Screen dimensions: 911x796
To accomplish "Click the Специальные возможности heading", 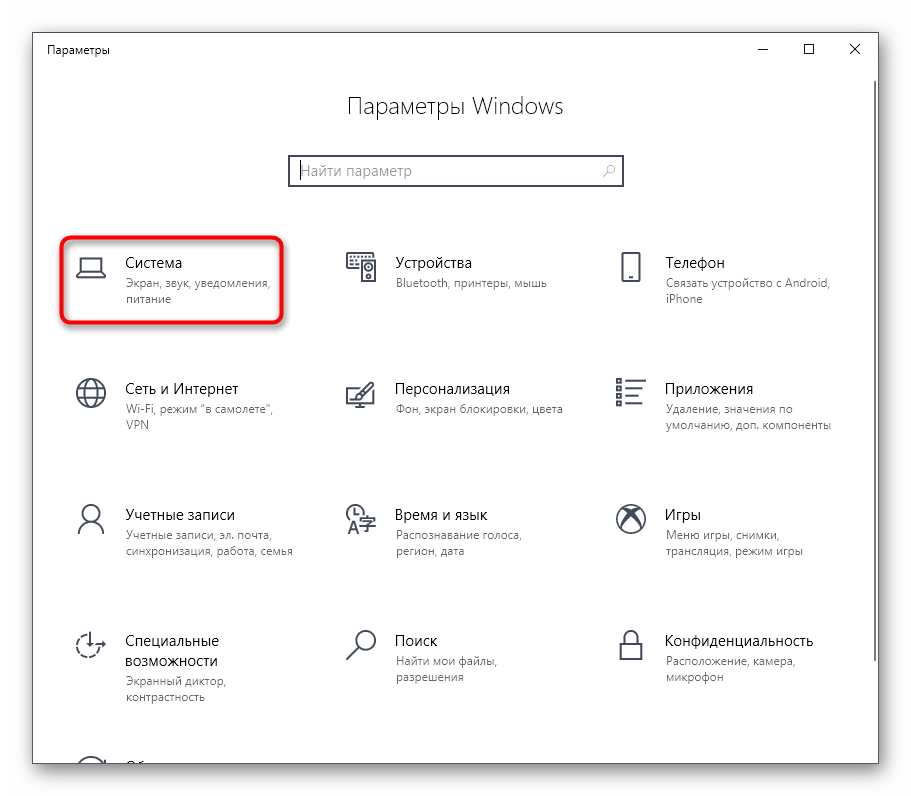I will pyautogui.click(x=172, y=651).
